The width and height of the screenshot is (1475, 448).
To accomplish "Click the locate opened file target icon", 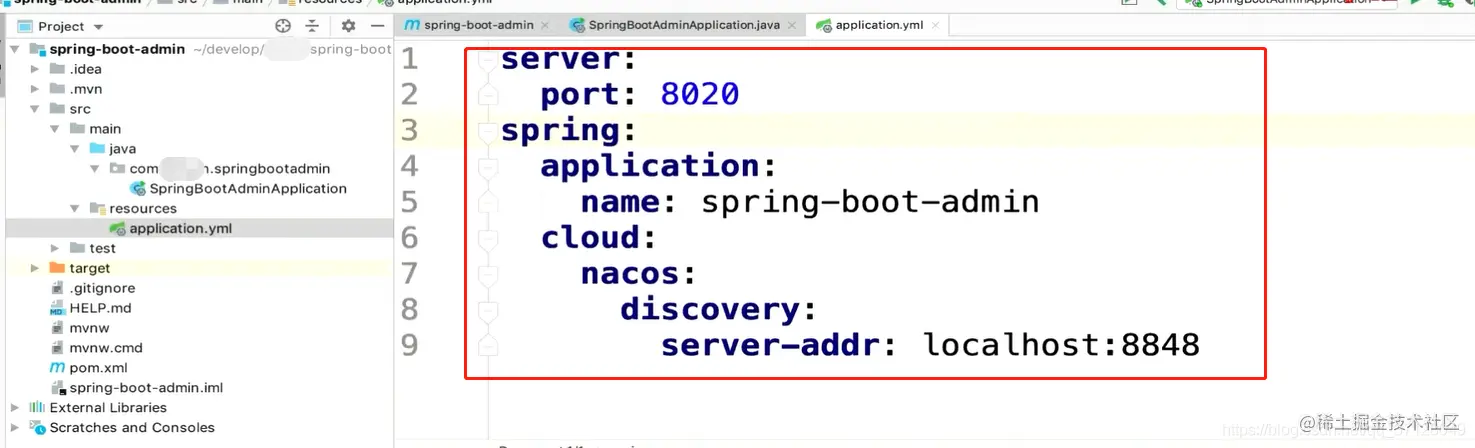I will coord(283,26).
